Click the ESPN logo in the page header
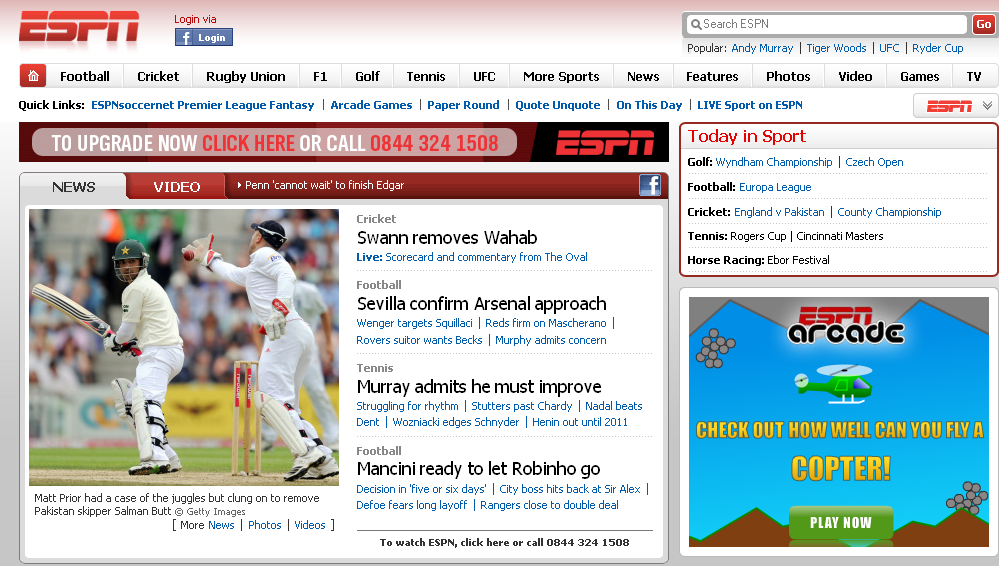 pyautogui.click(x=78, y=27)
